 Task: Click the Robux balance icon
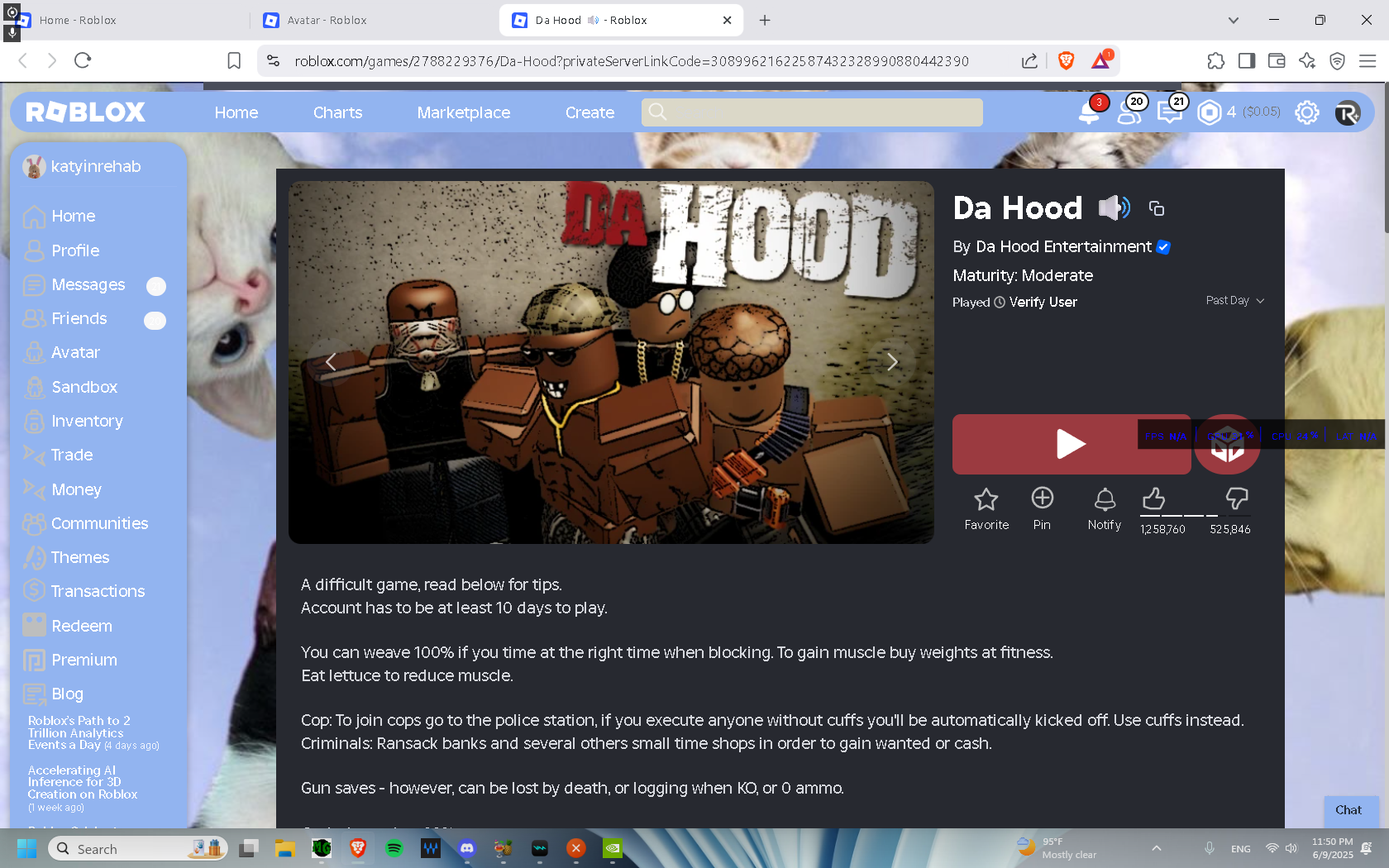click(1210, 112)
